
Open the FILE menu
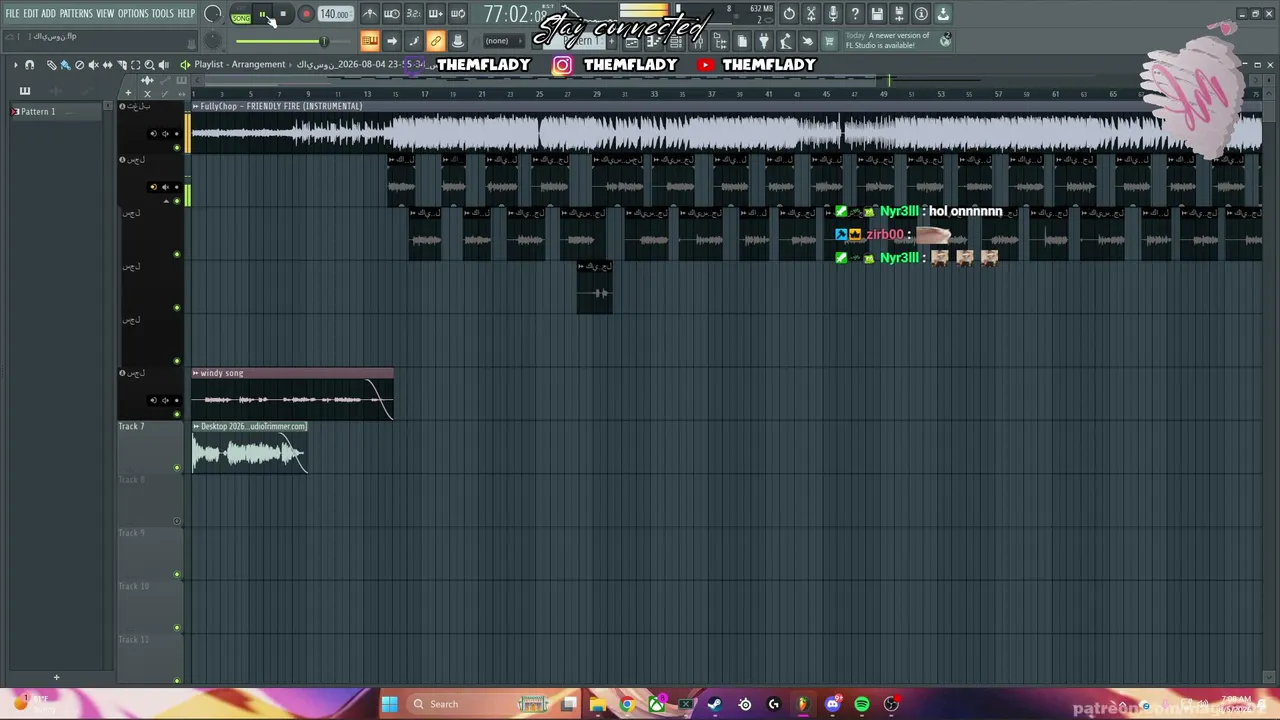(x=12, y=14)
